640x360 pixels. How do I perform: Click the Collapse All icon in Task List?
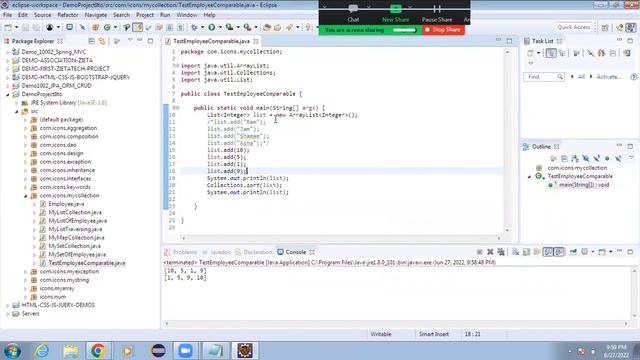click(x=613, y=53)
